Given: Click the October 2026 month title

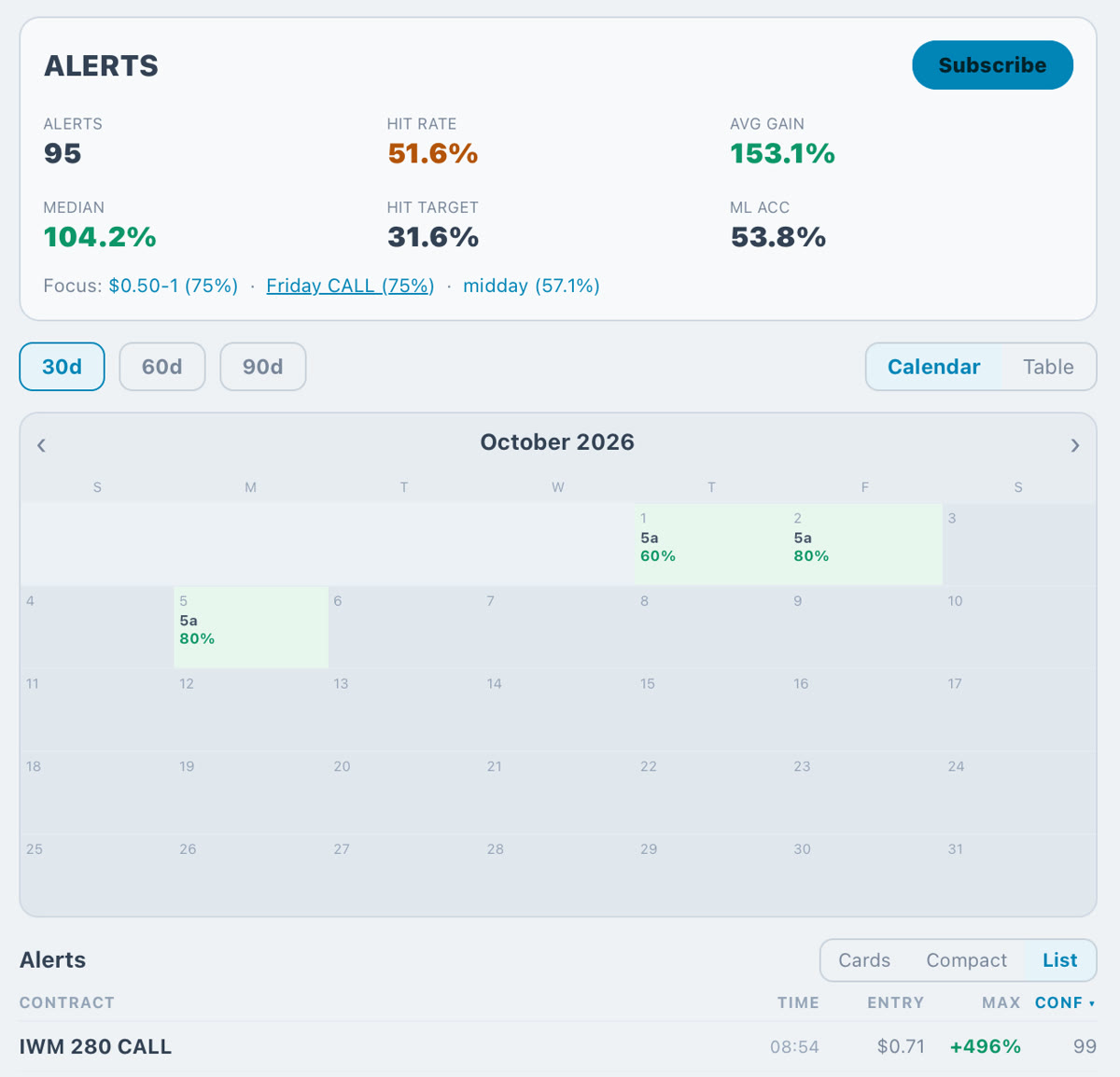Looking at the screenshot, I should click(x=557, y=442).
